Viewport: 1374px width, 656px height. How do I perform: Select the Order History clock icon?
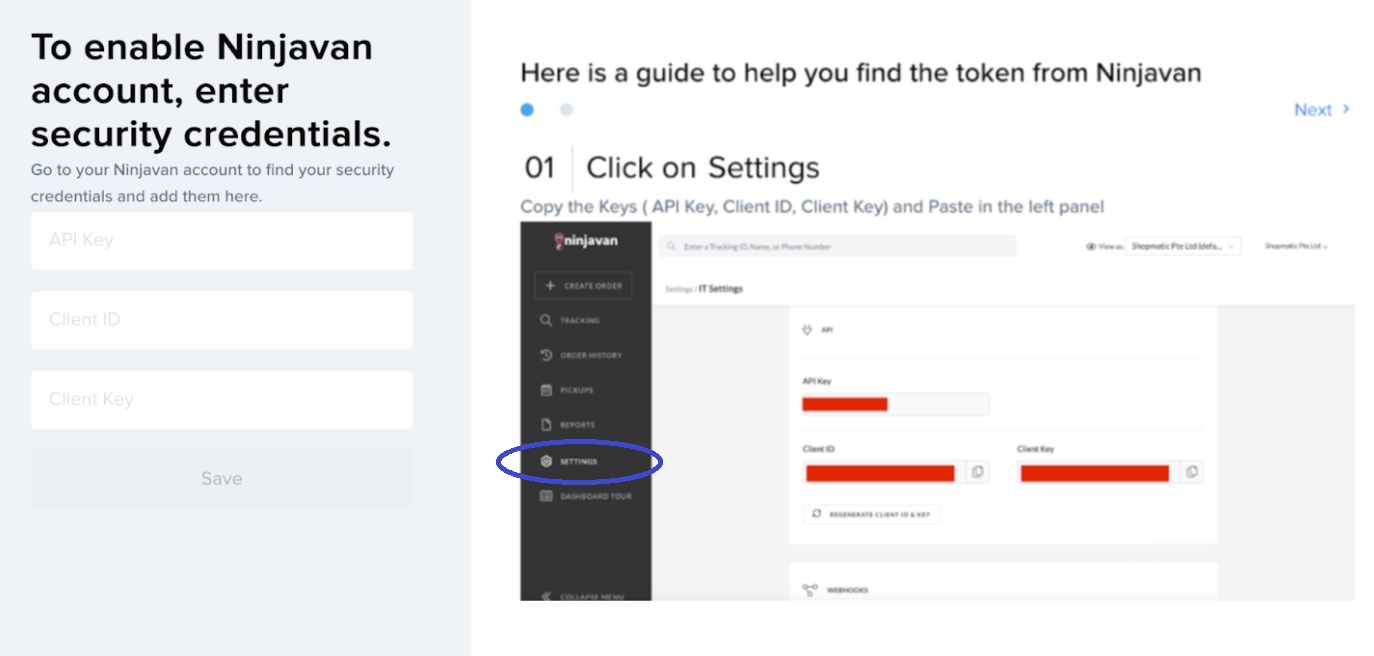[546, 355]
